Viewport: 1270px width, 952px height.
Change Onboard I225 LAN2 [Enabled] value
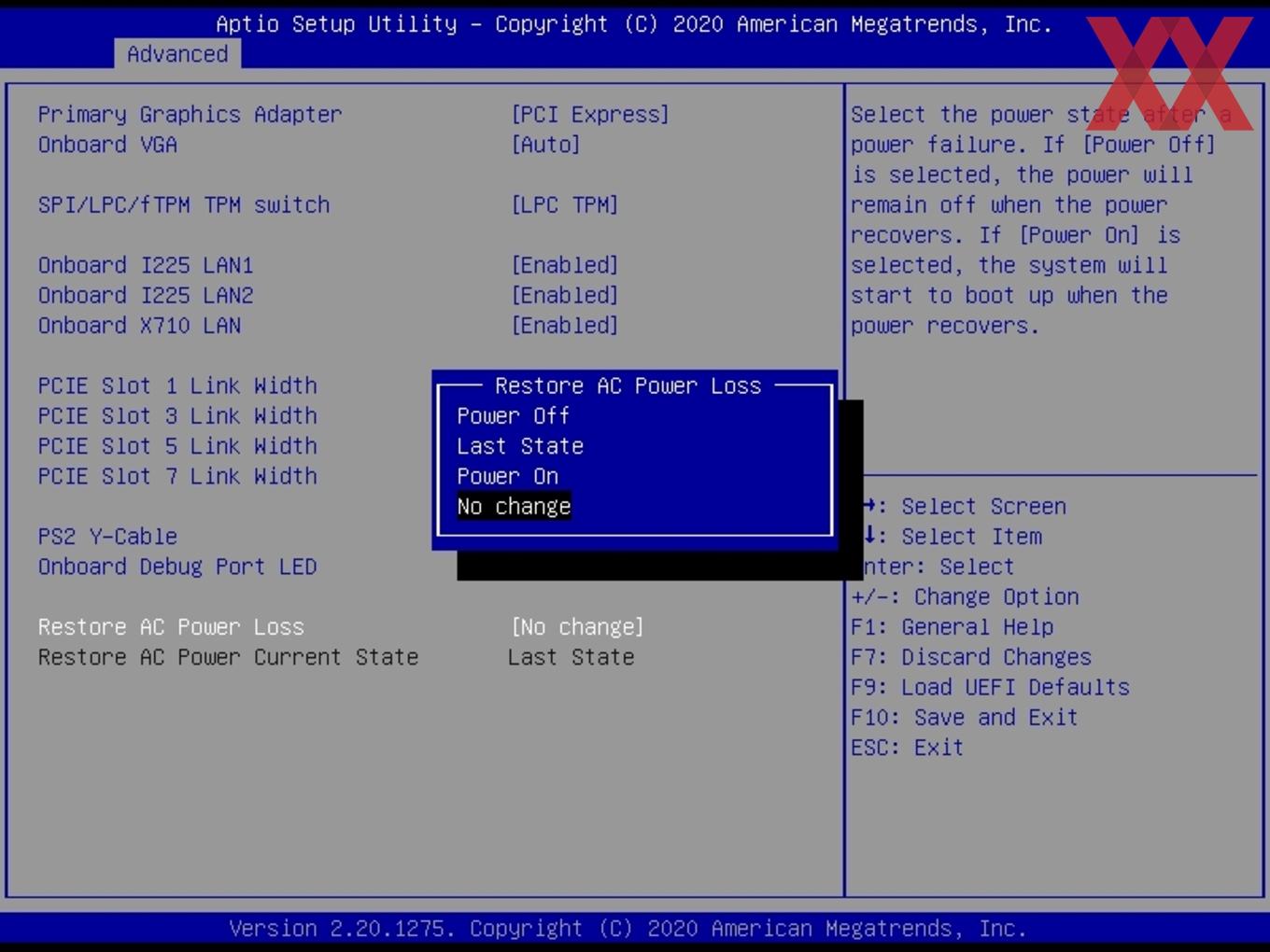(564, 295)
